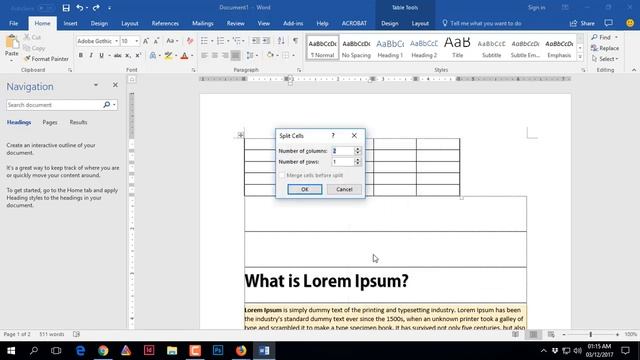Click the Share button
This screenshot has width=640, height=360.
tap(582, 23)
